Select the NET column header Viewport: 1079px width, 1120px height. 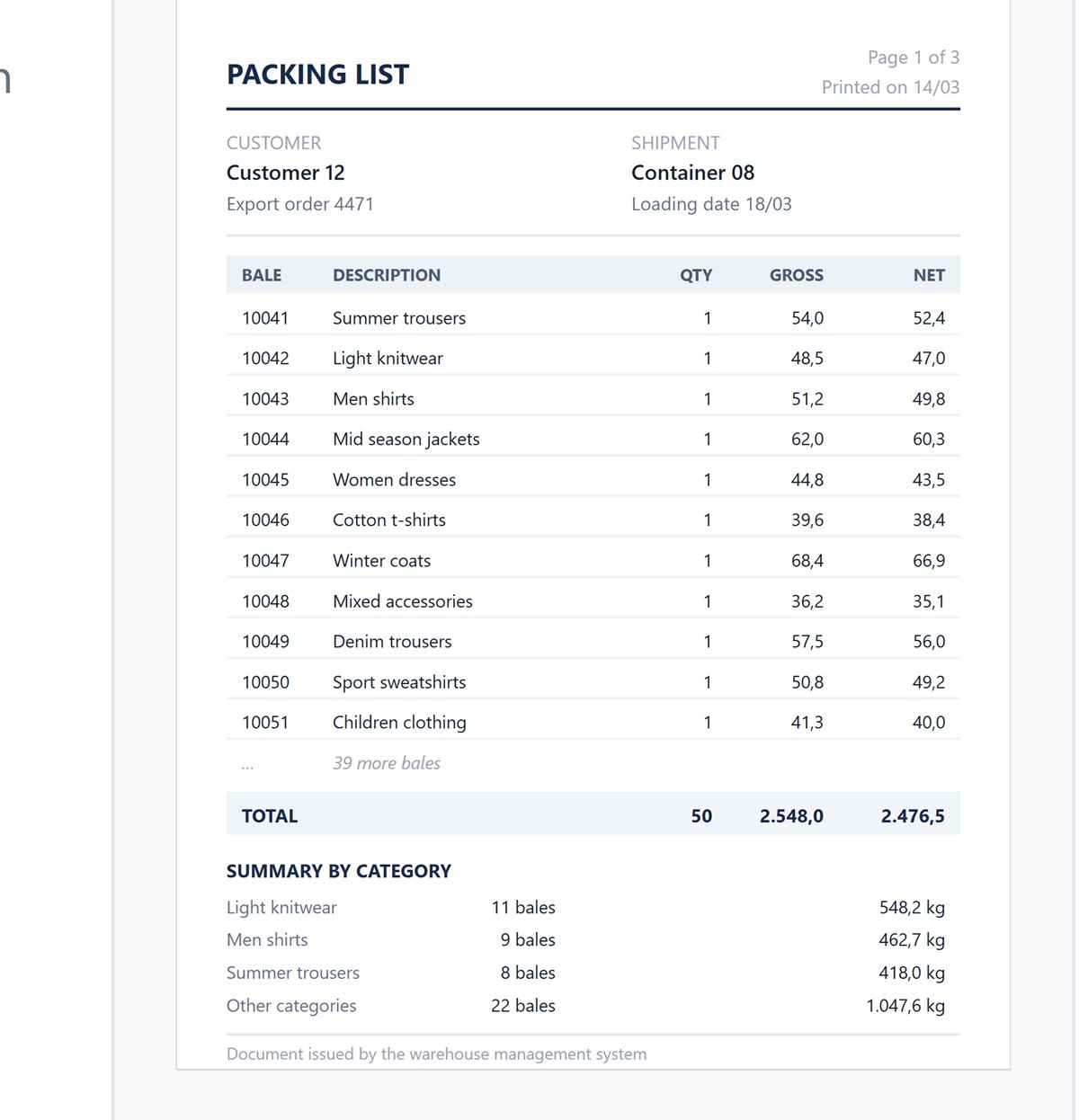click(929, 275)
